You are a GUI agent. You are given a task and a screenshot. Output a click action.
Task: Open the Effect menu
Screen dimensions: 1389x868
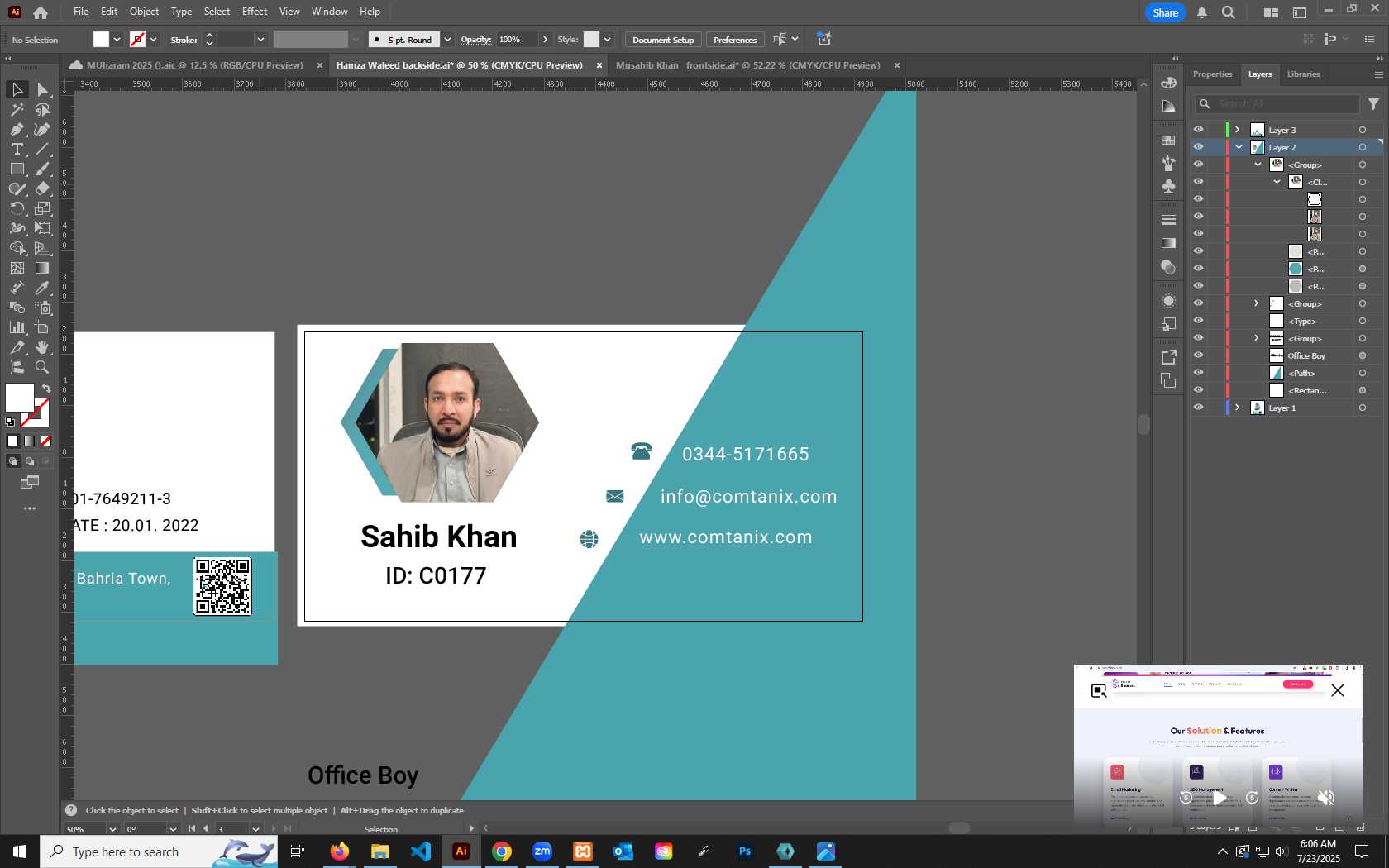coord(255,12)
